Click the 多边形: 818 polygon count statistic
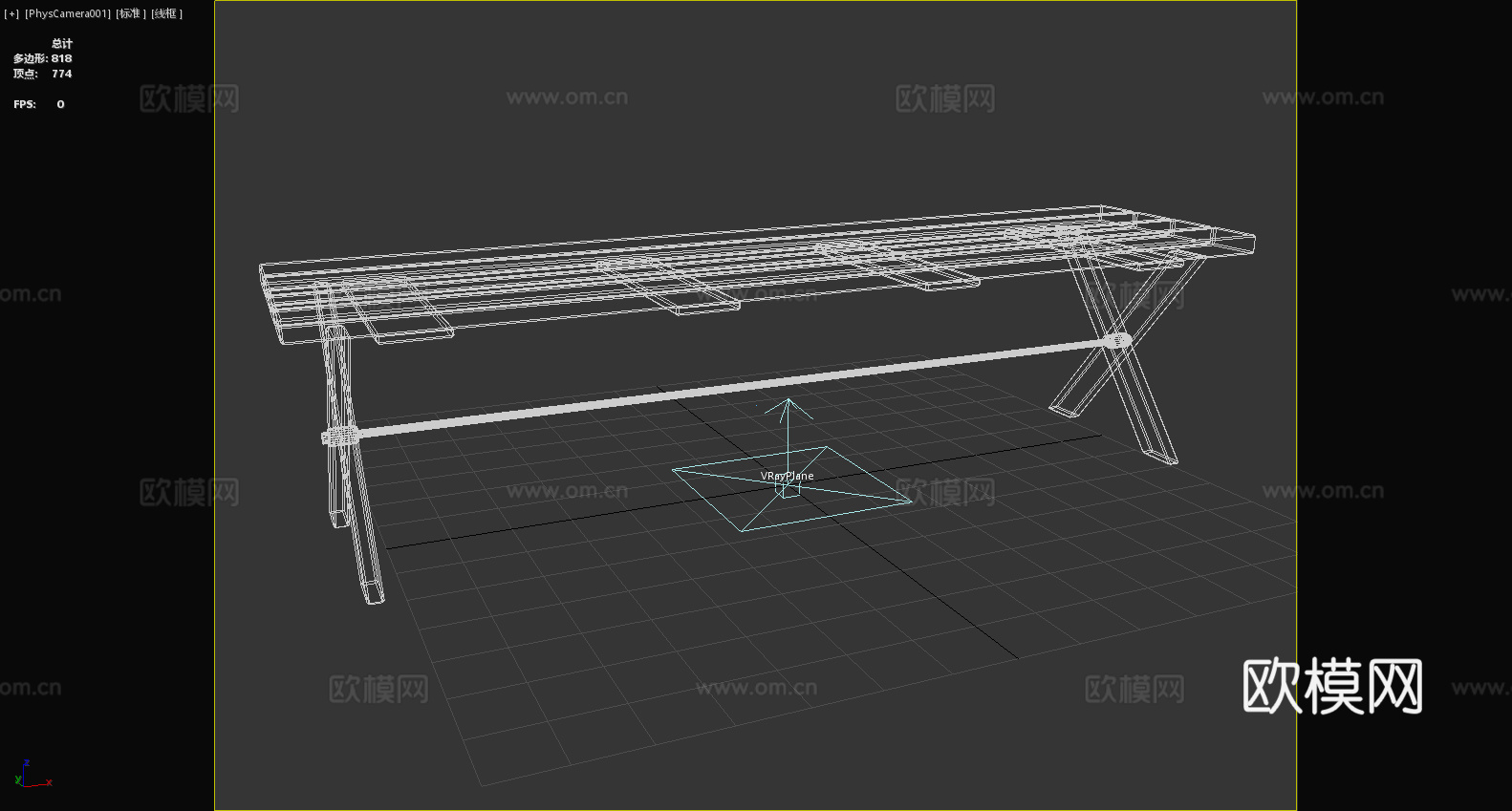 point(42,58)
